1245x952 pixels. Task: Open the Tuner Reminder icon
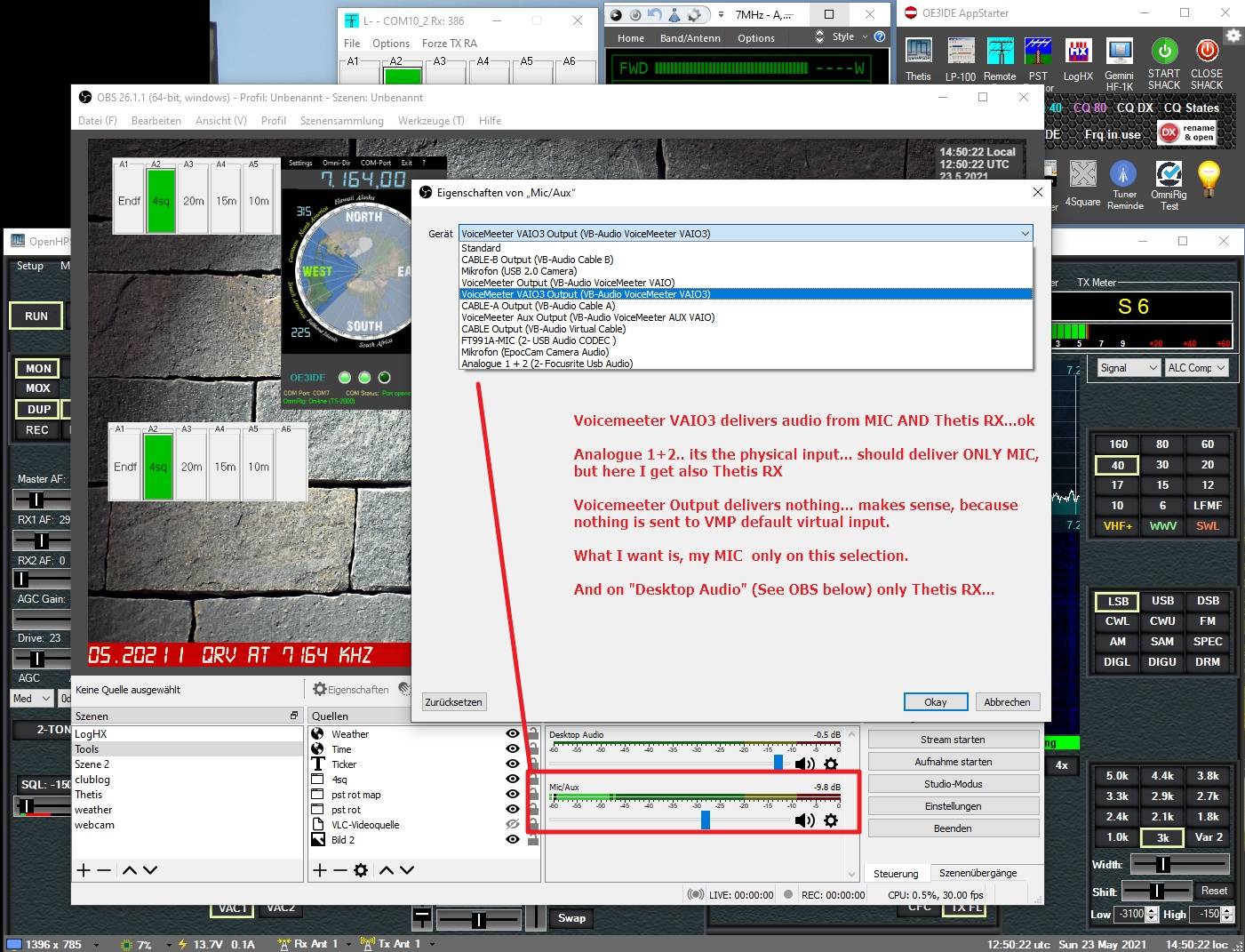(1124, 173)
